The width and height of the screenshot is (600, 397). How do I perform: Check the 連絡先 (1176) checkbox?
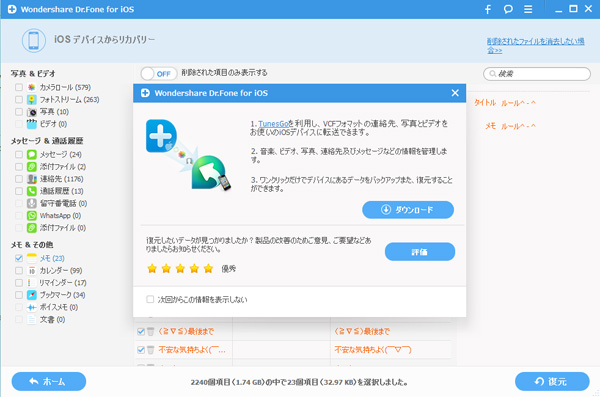[x=19, y=179]
